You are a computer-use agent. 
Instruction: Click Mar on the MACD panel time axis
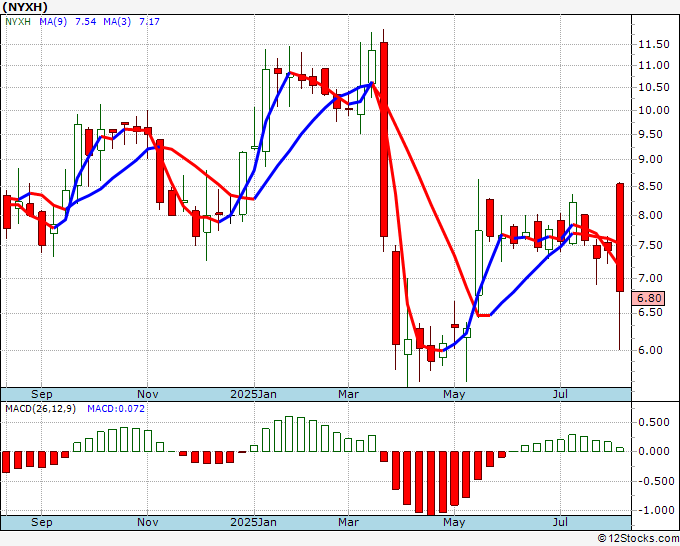[349, 522]
